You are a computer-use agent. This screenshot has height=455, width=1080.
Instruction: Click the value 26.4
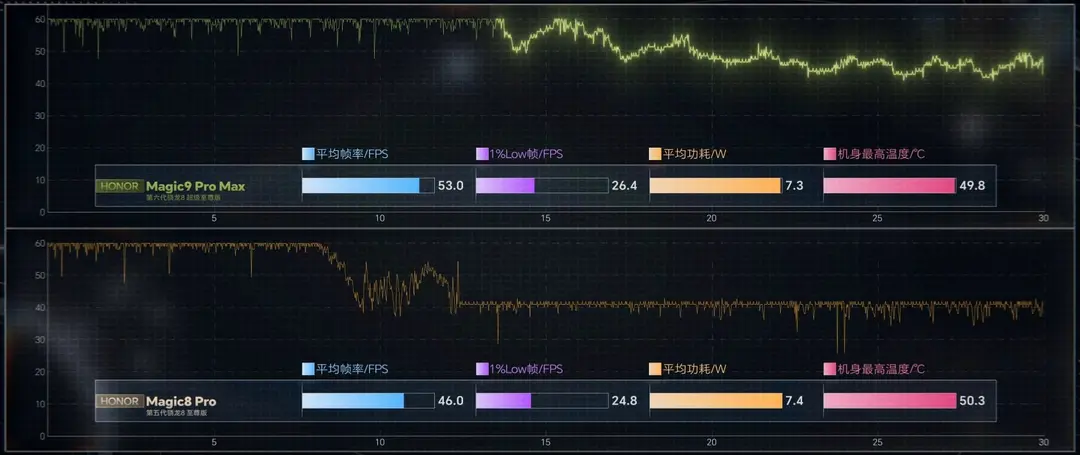pyautogui.click(x=624, y=186)
